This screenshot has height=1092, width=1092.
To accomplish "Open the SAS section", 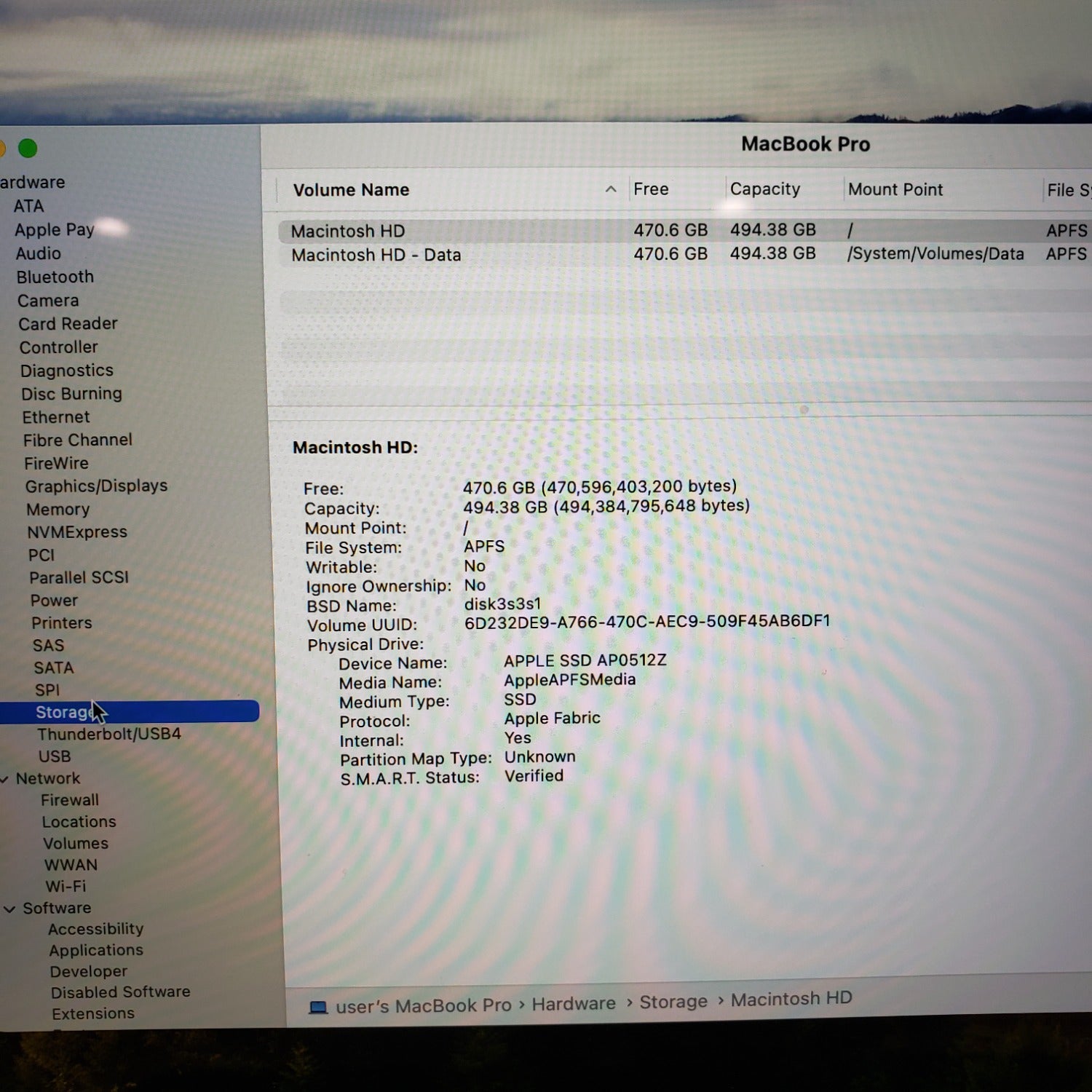I will click(x=49, y=645).
